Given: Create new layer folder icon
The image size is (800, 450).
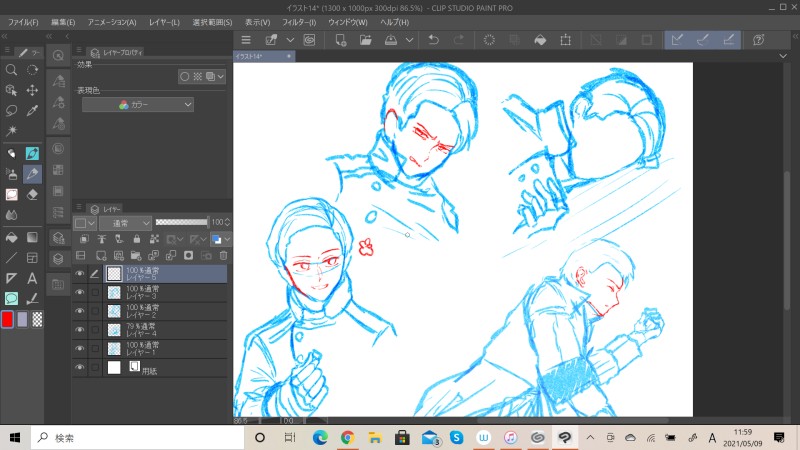Looking at the screenshot, I should click(136, 256).
